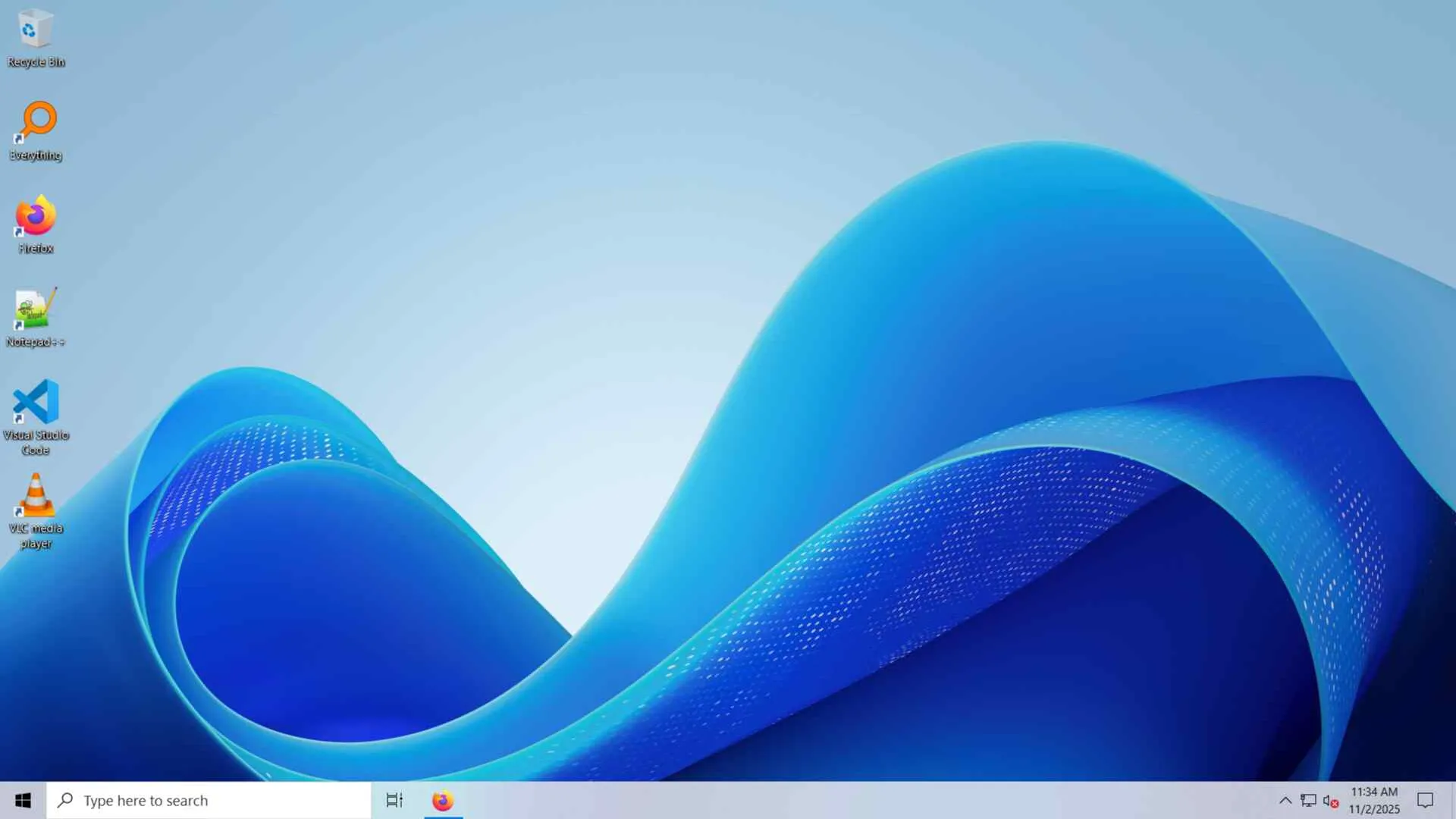Click the muted volume speaker icon
1456x819 pixels.
click(x=1330, y=801)
